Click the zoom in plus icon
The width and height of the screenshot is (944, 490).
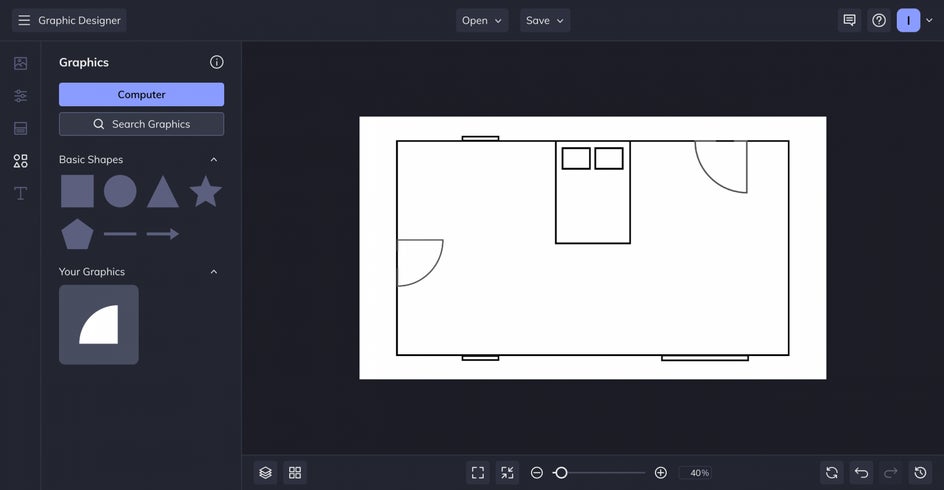click(660, 473)
